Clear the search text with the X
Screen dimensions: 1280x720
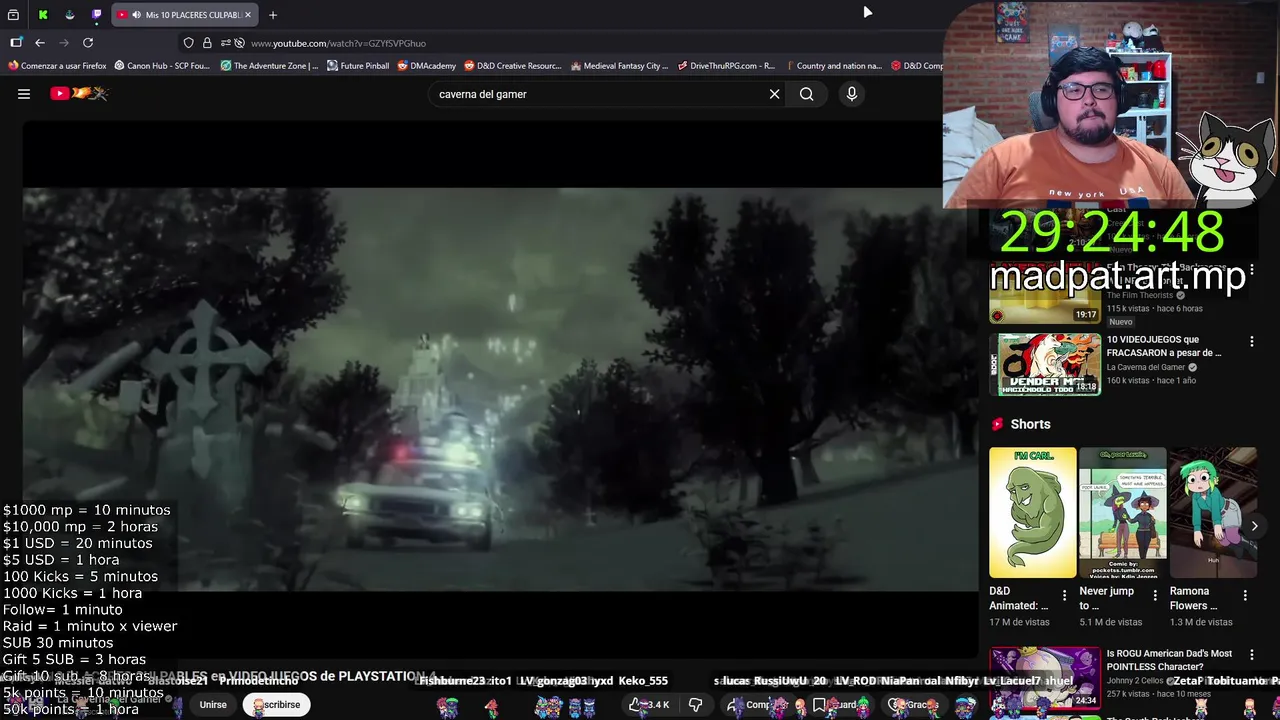coord(774,94)
